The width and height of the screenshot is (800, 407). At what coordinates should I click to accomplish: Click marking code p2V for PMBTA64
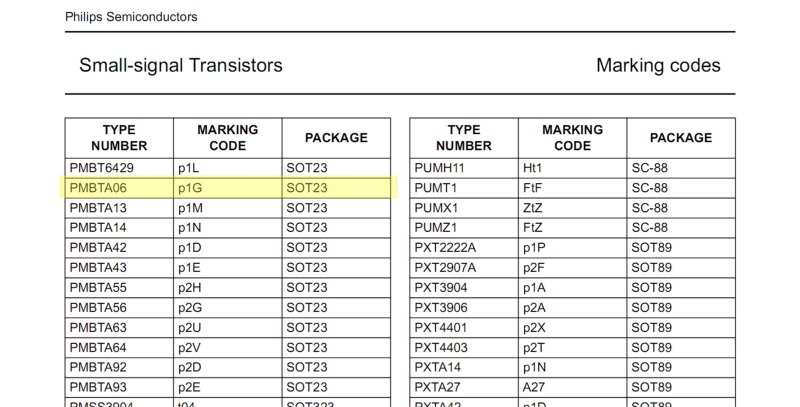click(189, 346)
